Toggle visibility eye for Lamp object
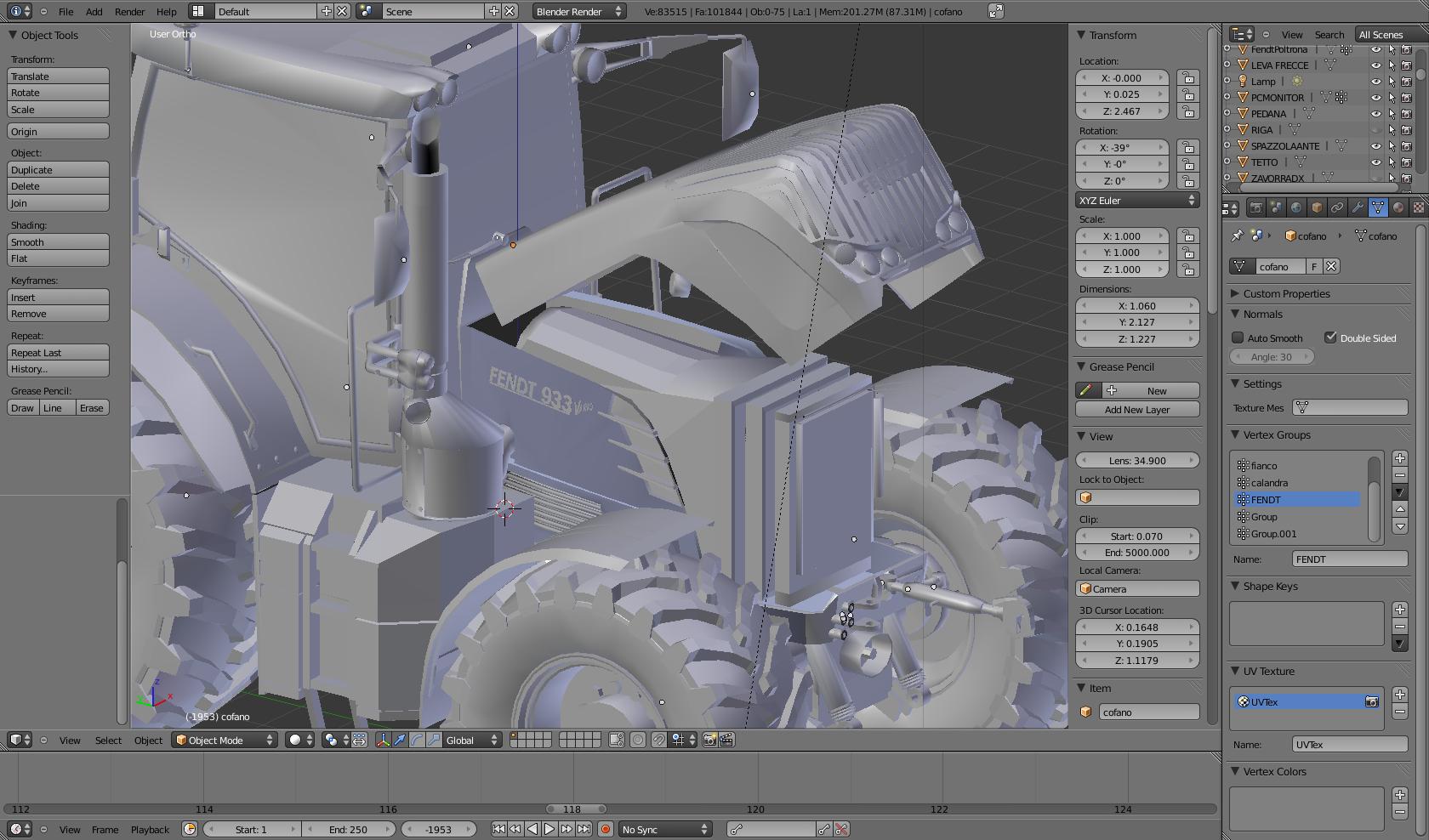The image size is (1429, 840). click(1375, 82)
